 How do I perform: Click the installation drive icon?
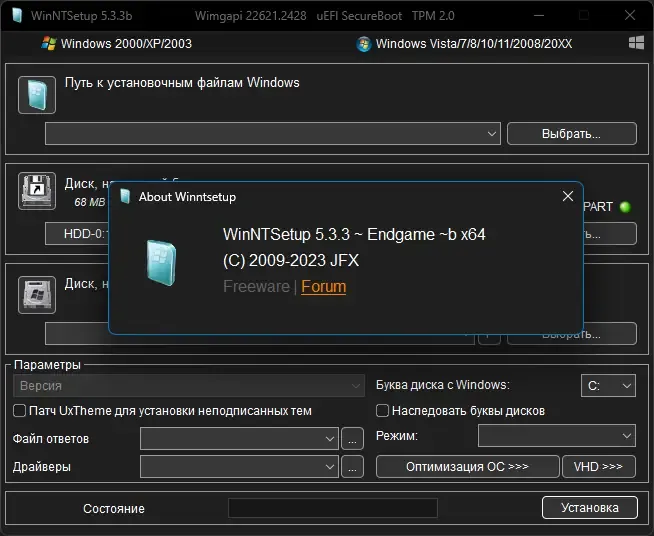pyautogui.click(x=37, y=295)
